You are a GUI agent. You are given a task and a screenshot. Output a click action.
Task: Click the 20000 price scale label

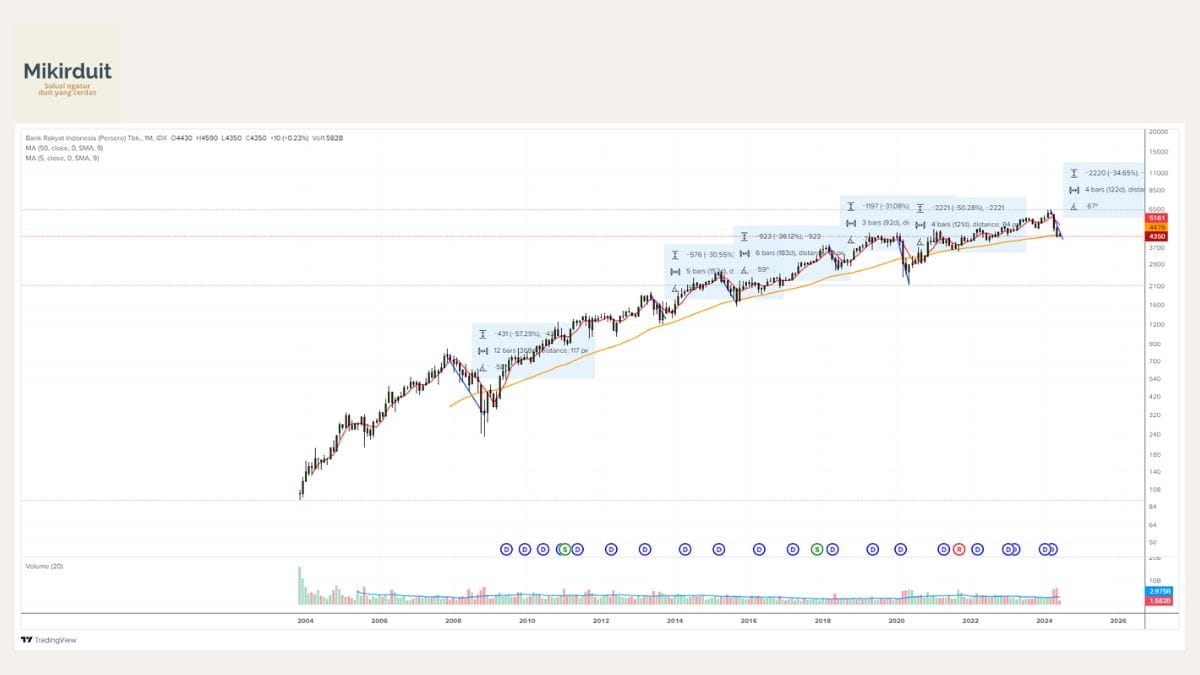(x=1159, y=132)
